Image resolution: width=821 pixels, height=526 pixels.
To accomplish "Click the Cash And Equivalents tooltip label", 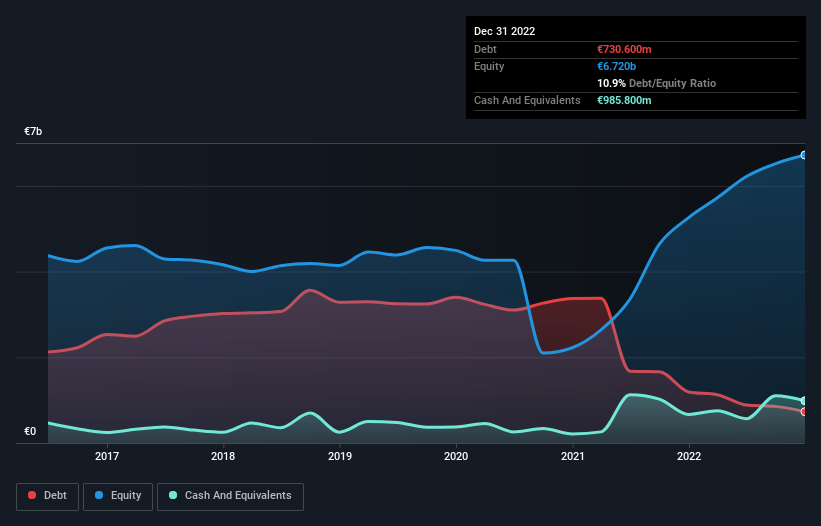I will pyautogui.click(x=527, y=100).
